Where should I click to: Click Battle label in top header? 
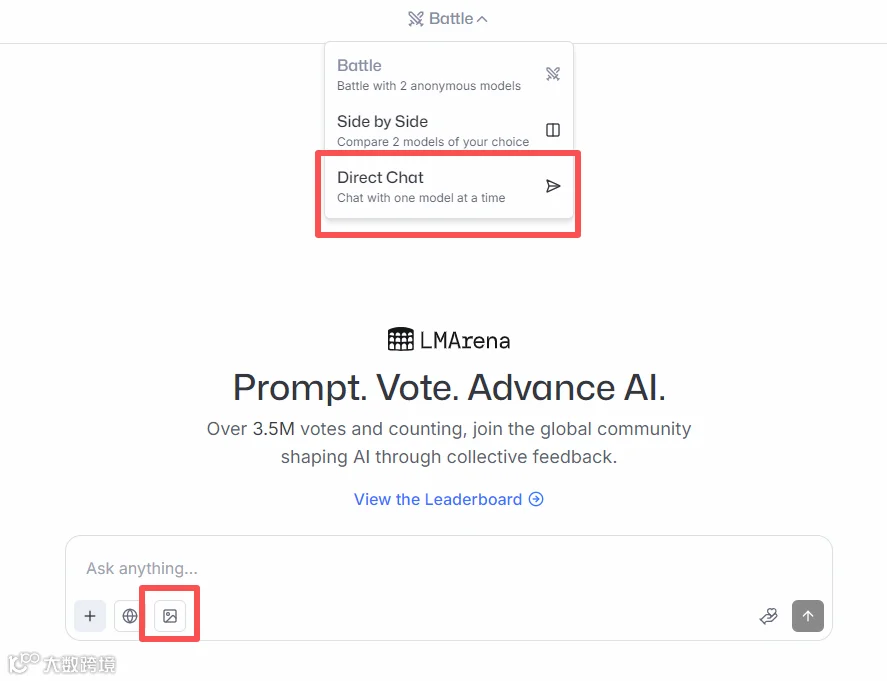[x=451, y=19]
